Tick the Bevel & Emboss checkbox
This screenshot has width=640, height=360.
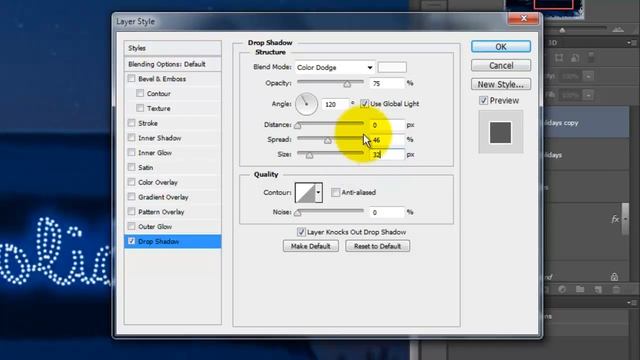tap(131, 78)
